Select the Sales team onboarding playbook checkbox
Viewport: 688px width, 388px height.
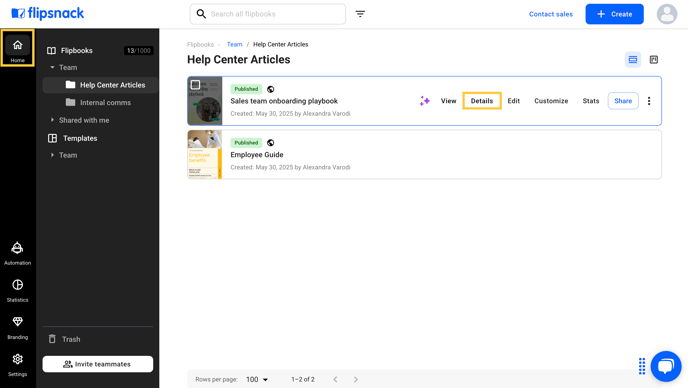[x=196, y=85]
